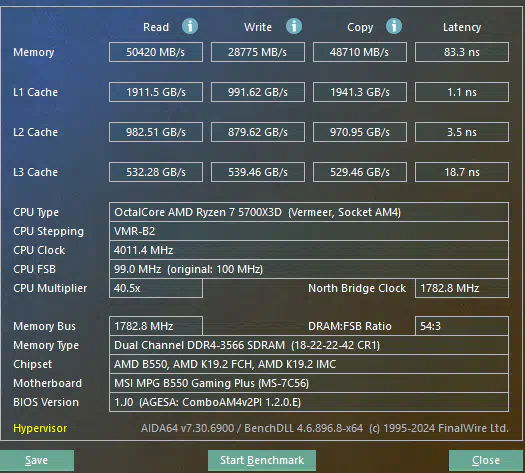Select L3 Cache write 539.46 GB/s
525x473 pixels.
(258, 172)
